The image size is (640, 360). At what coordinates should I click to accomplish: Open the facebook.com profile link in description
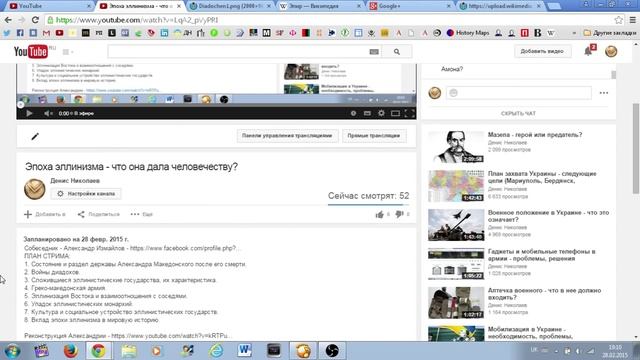point(185,248)
